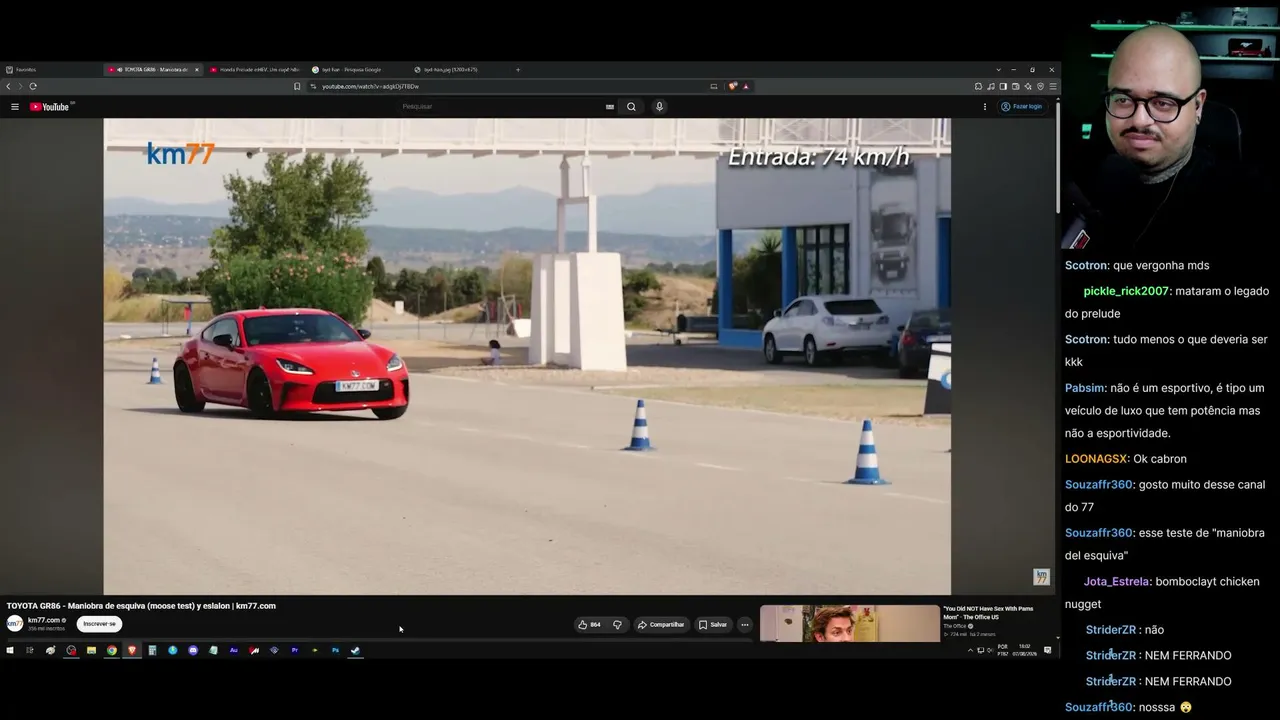Open Steam from the taskbar

coord(356,650)
